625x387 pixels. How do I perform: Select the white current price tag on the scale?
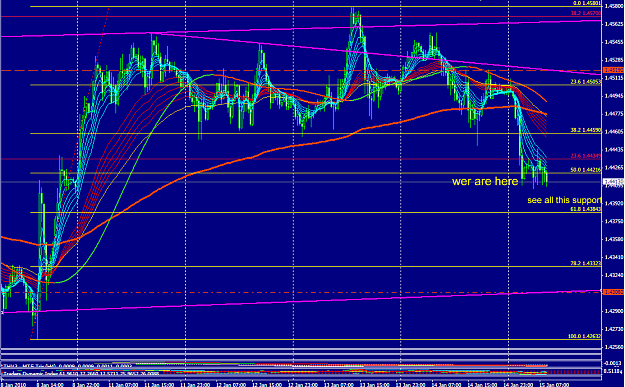pos(614,182)
